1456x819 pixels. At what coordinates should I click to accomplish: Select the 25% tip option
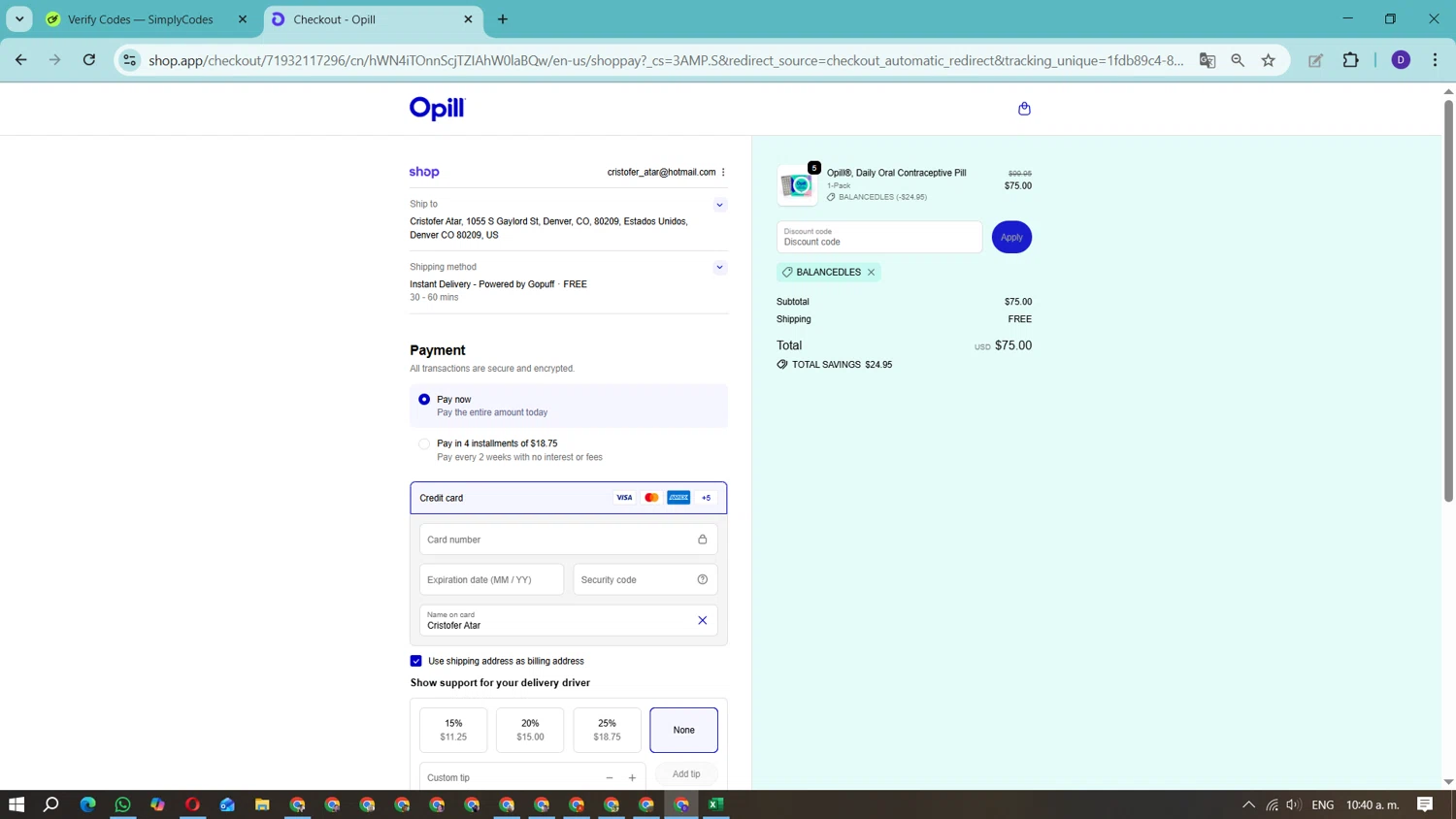click(607, 730)
